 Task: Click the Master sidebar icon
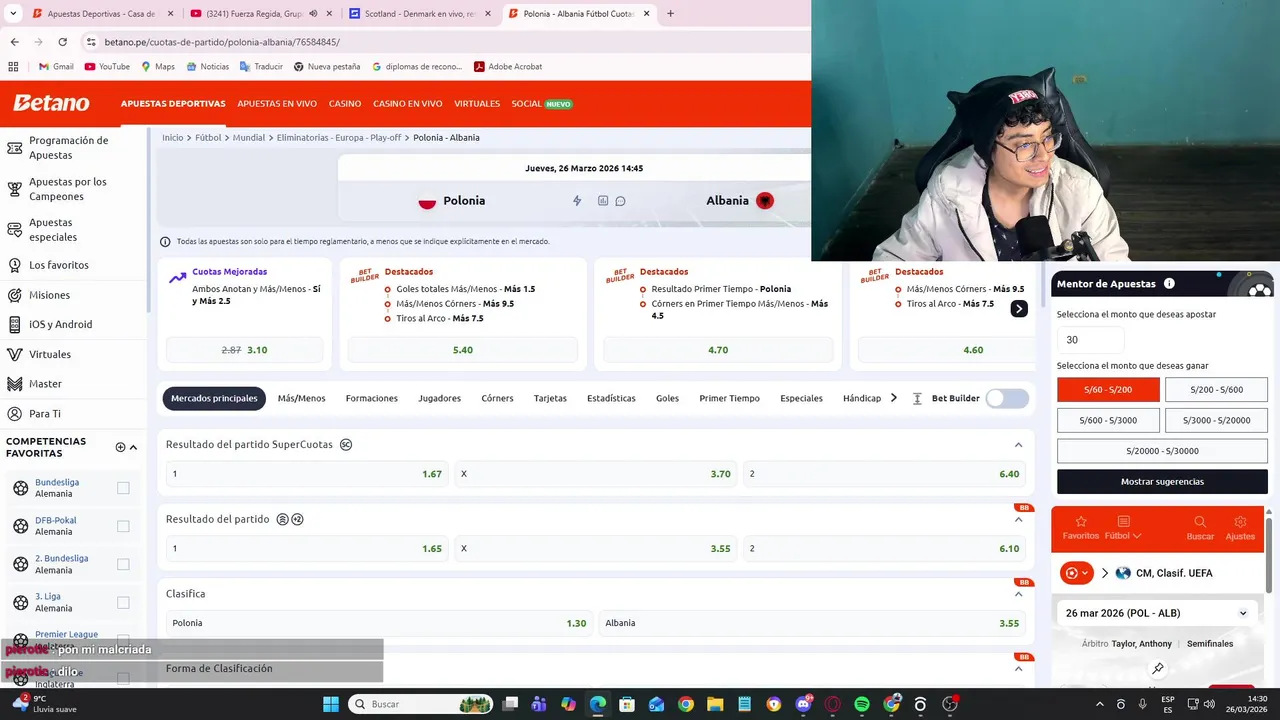click(x=14, y=384)
